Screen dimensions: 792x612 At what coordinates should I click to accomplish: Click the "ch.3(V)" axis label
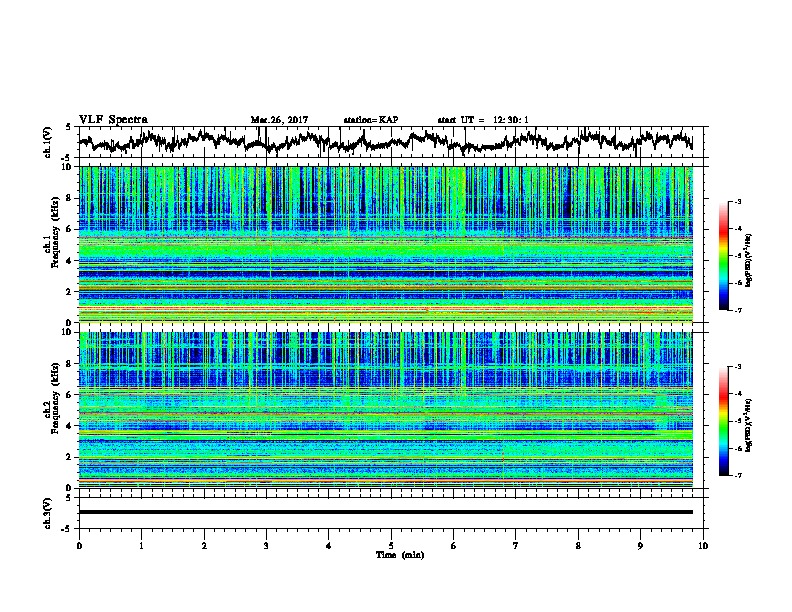pyautogui.click(x=47, y=514)
